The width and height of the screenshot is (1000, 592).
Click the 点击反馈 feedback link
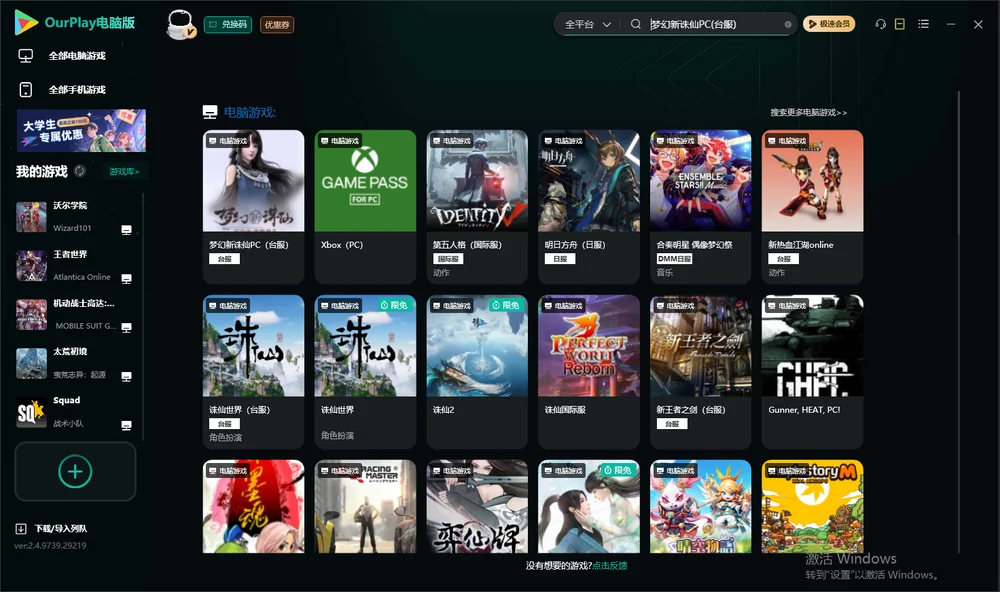pyautogui.click(x=610, y=566)
